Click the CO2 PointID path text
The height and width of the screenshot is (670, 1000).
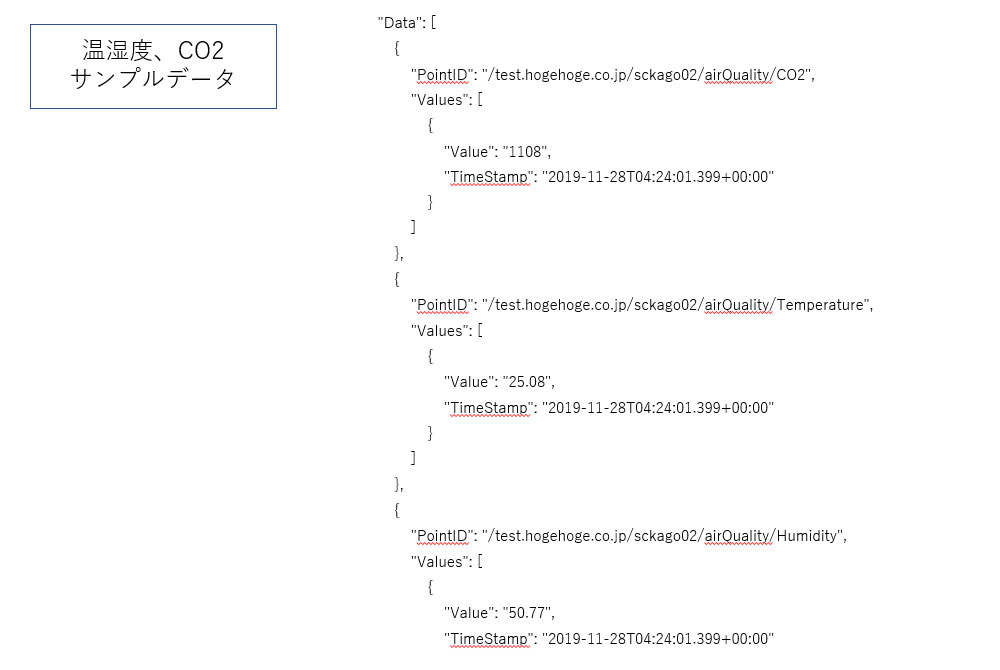(x=650, y=74)
